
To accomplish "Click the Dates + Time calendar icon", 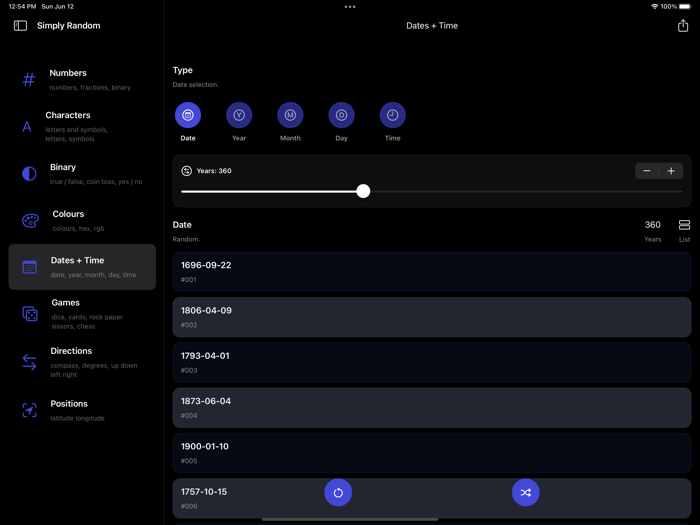I will [x=29, y=267].
